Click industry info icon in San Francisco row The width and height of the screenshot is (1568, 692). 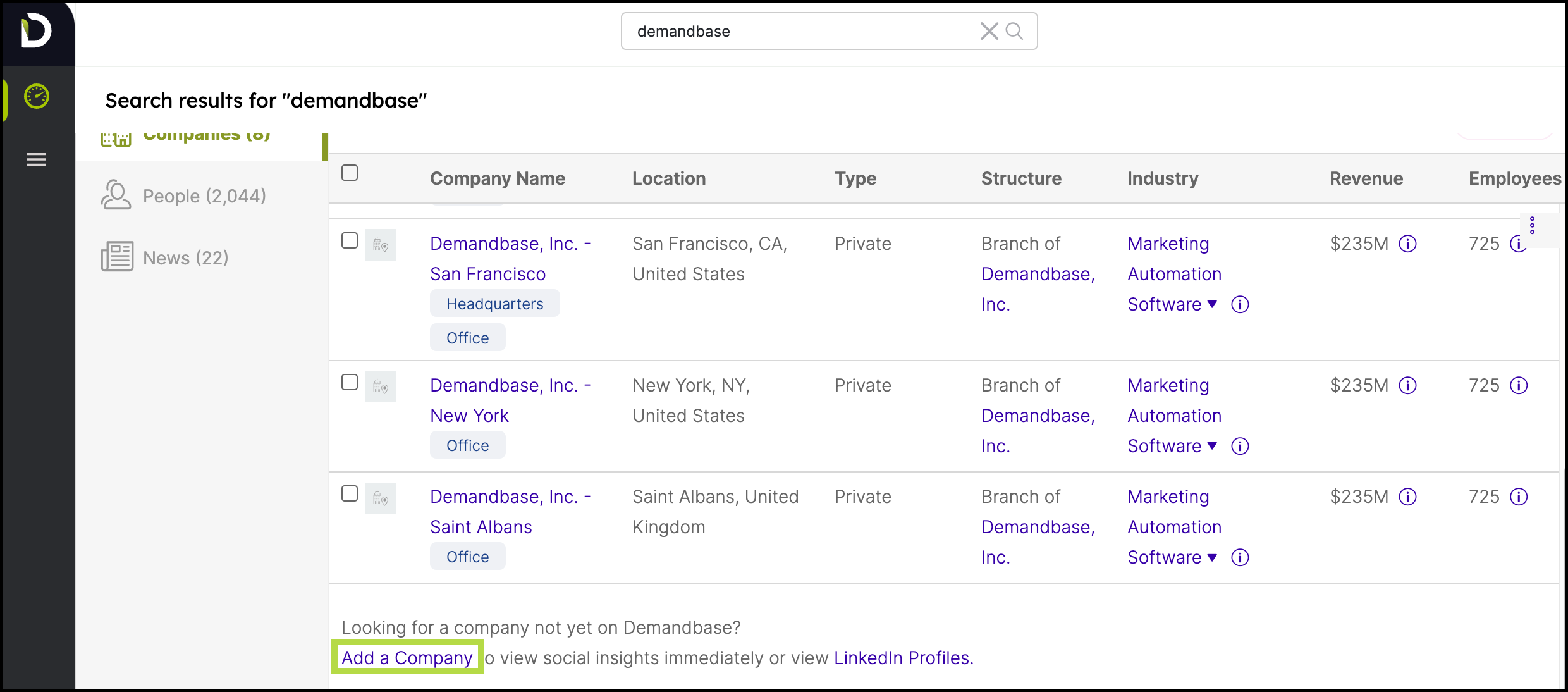pyautogui.click(x=1240, y=304)
